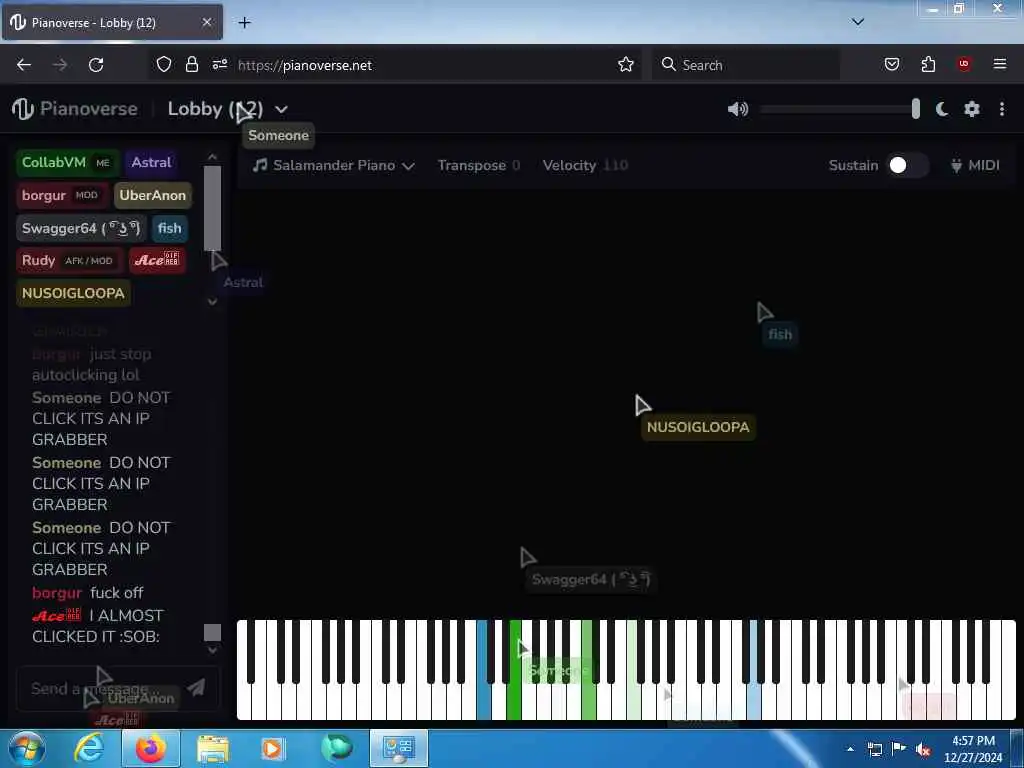1024x768 pixels.
Task: Open the Windows Start button
Action: tap(27, 748)
